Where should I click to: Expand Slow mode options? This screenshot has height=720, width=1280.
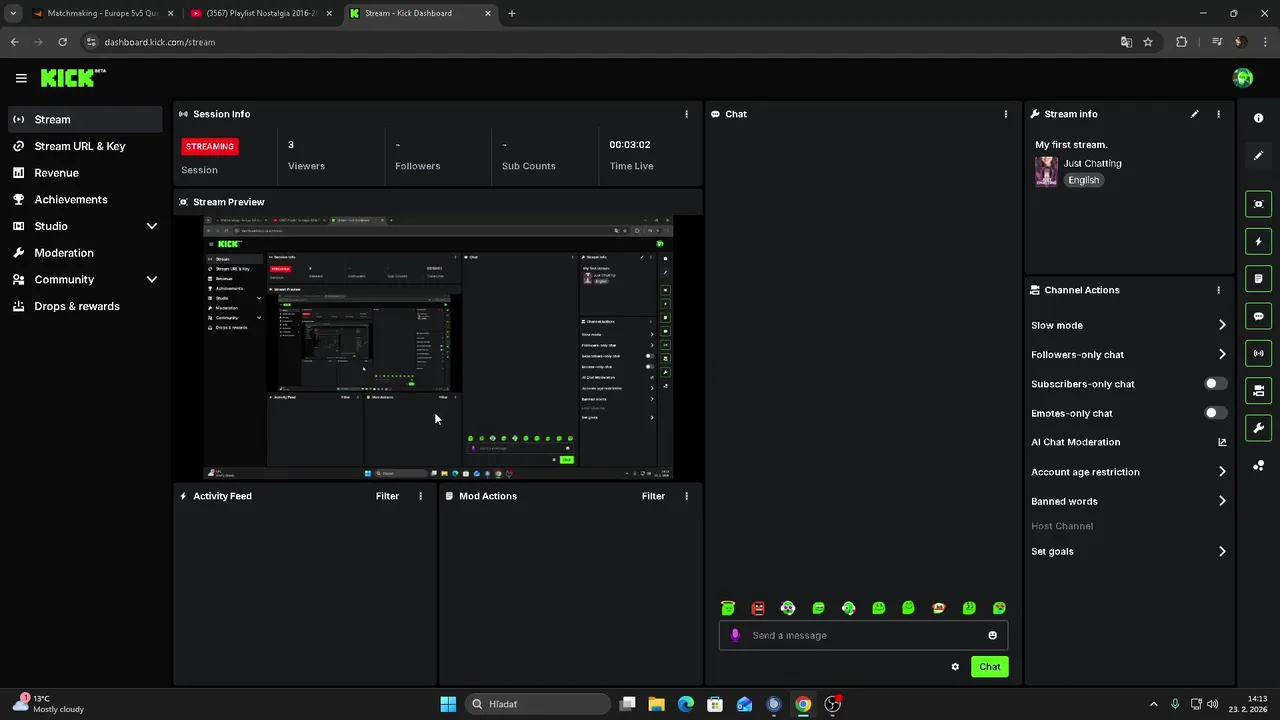[1222, 325]
